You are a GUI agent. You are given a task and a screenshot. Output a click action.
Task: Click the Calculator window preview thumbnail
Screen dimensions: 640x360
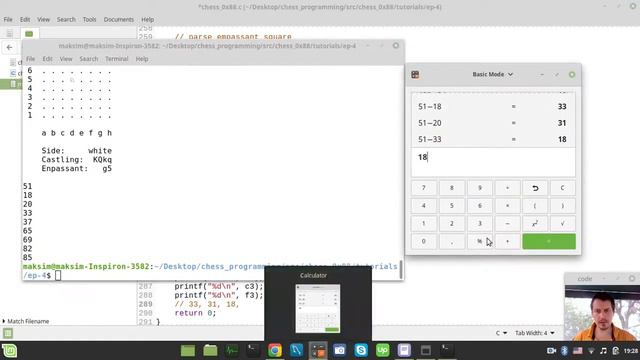click(318, 309)
